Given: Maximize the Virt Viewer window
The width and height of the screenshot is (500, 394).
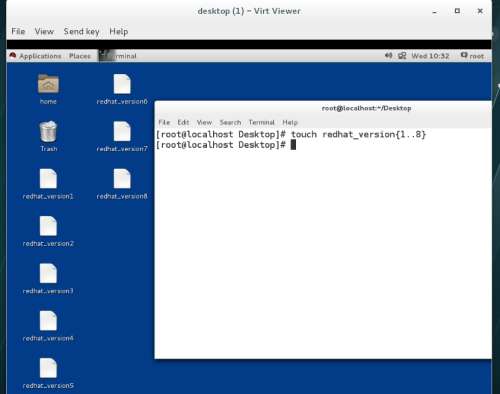Looking at the screenshot, I should (x=457, y=11).
